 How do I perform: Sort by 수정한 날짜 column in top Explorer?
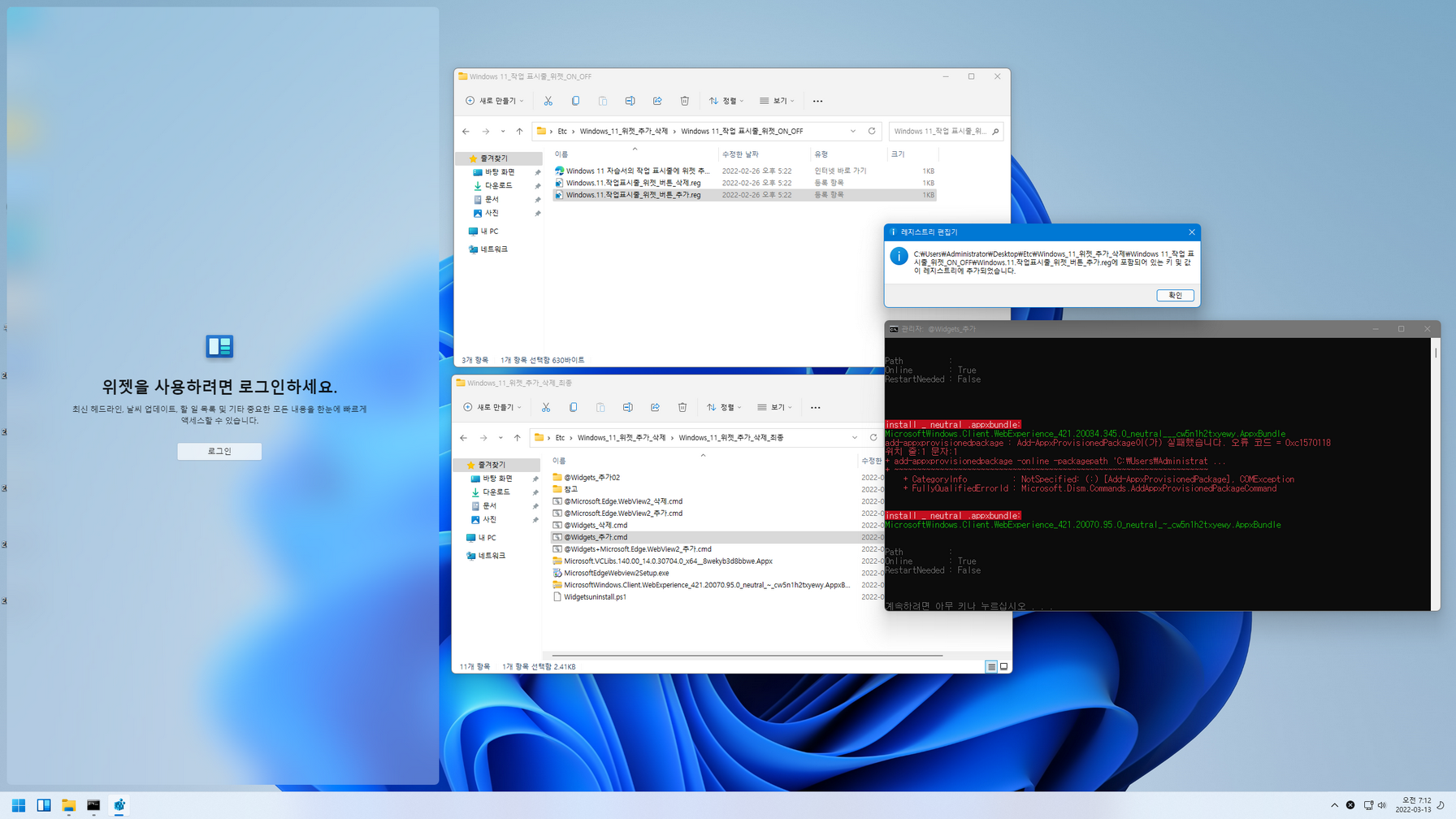coord(740,154)
